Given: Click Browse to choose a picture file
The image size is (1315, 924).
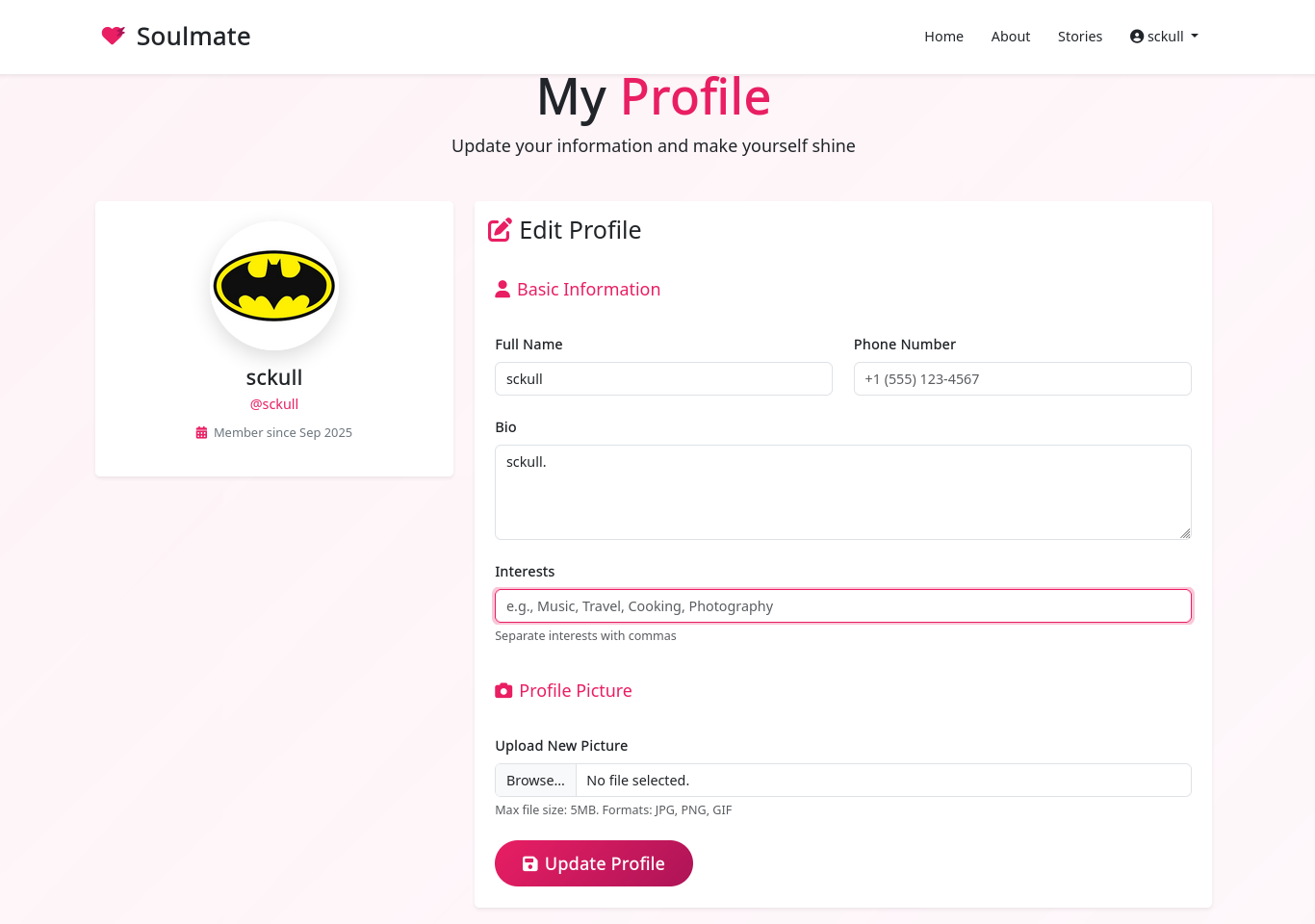Looking at the screenshot, I should [x=535, y=781].
